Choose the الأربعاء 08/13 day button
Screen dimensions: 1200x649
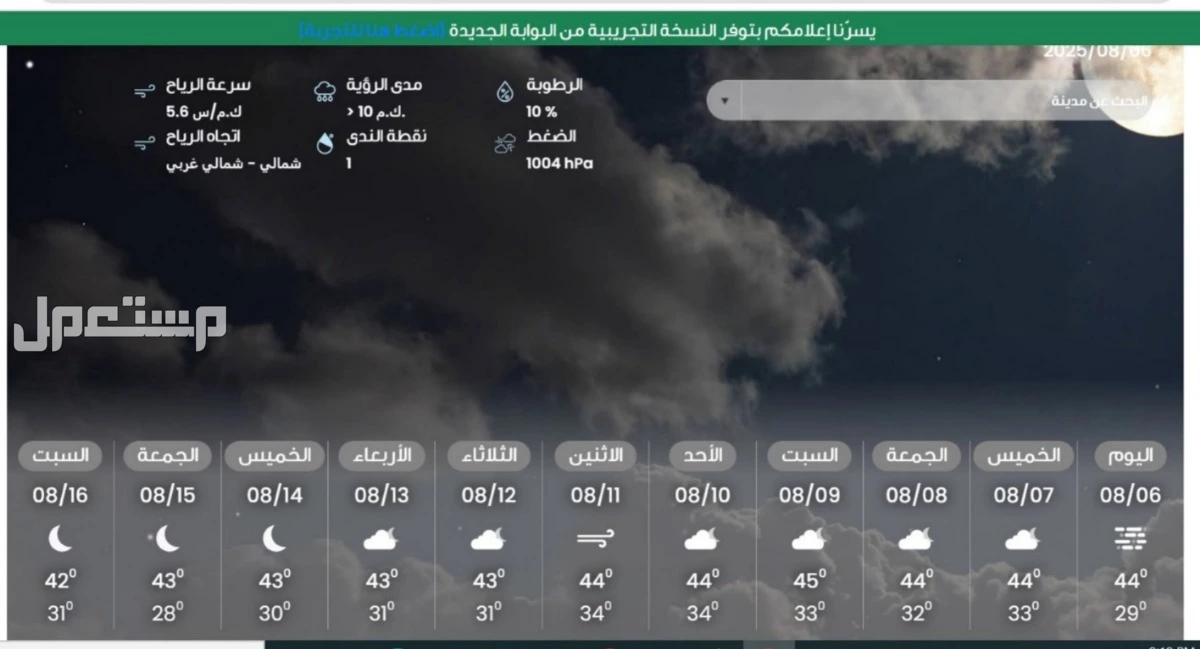point(382,456)
